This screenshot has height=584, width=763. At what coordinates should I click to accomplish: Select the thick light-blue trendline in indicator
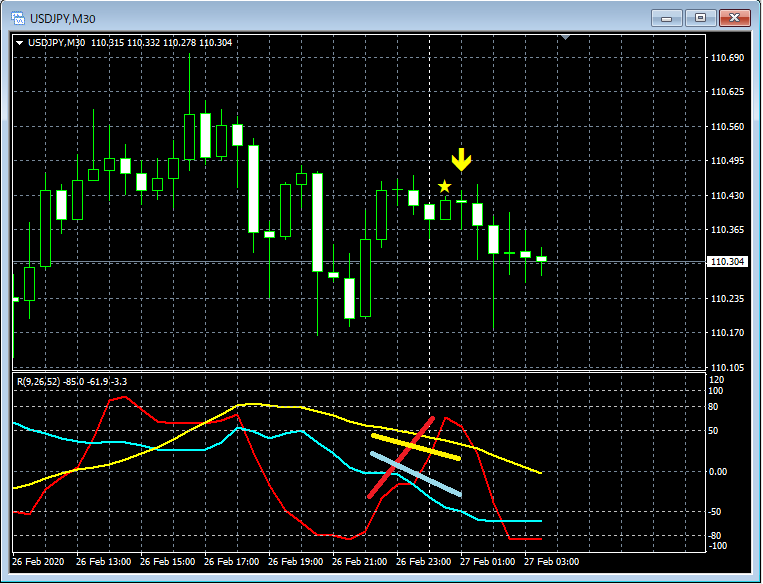point(416,474)
